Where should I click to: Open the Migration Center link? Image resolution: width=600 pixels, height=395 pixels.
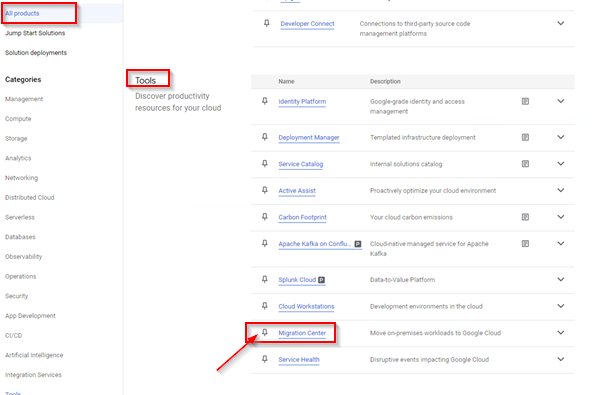pyautogui.click(x=302, y=333)
